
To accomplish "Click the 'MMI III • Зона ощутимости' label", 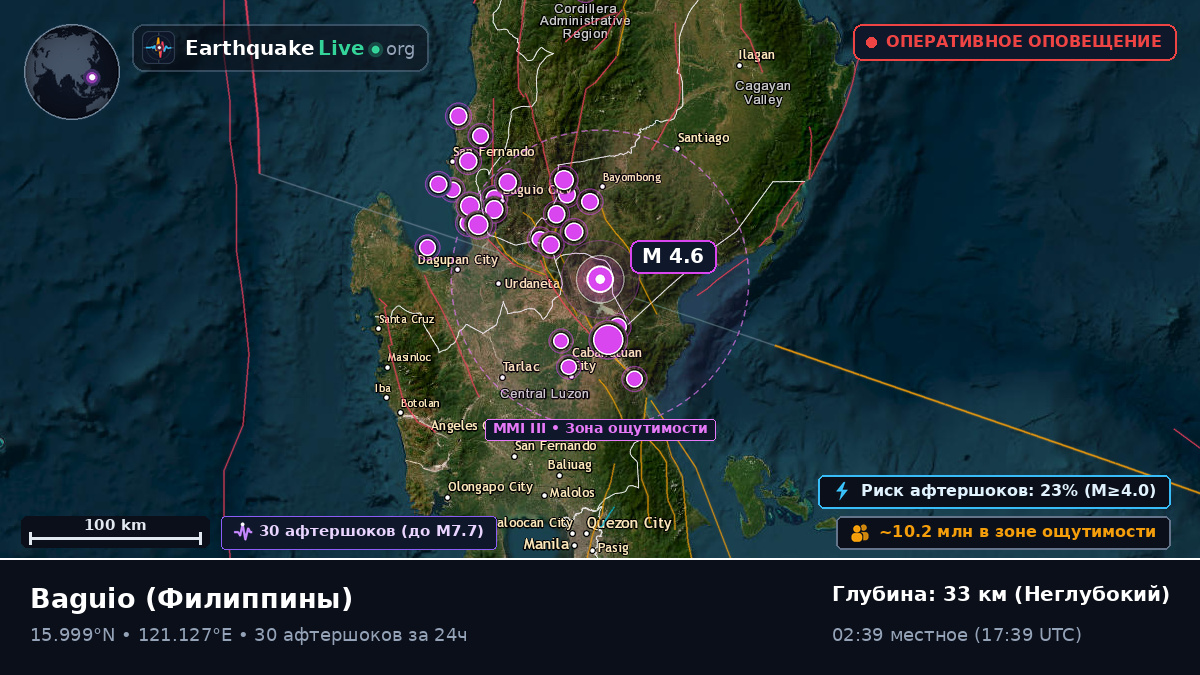I will (600, 429).
